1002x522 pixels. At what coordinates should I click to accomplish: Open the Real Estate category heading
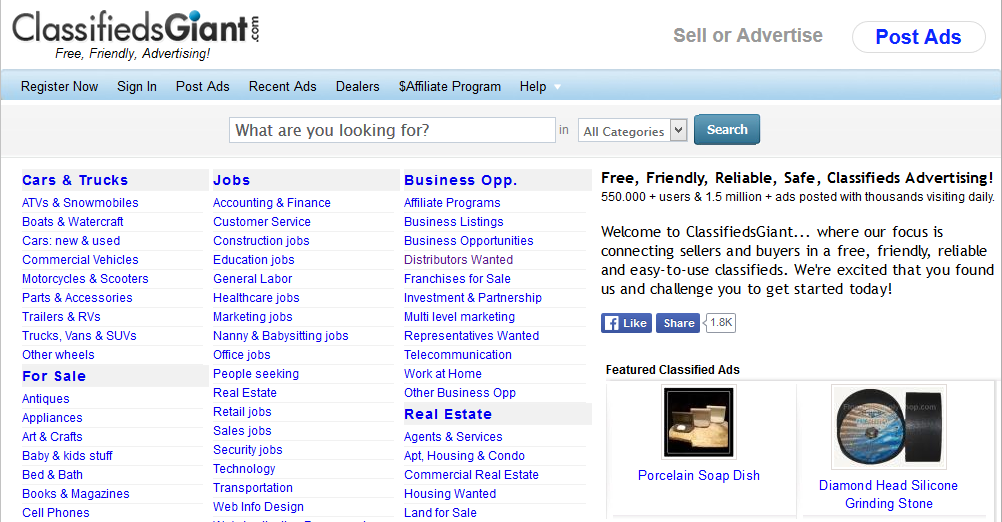click(447, 414)
